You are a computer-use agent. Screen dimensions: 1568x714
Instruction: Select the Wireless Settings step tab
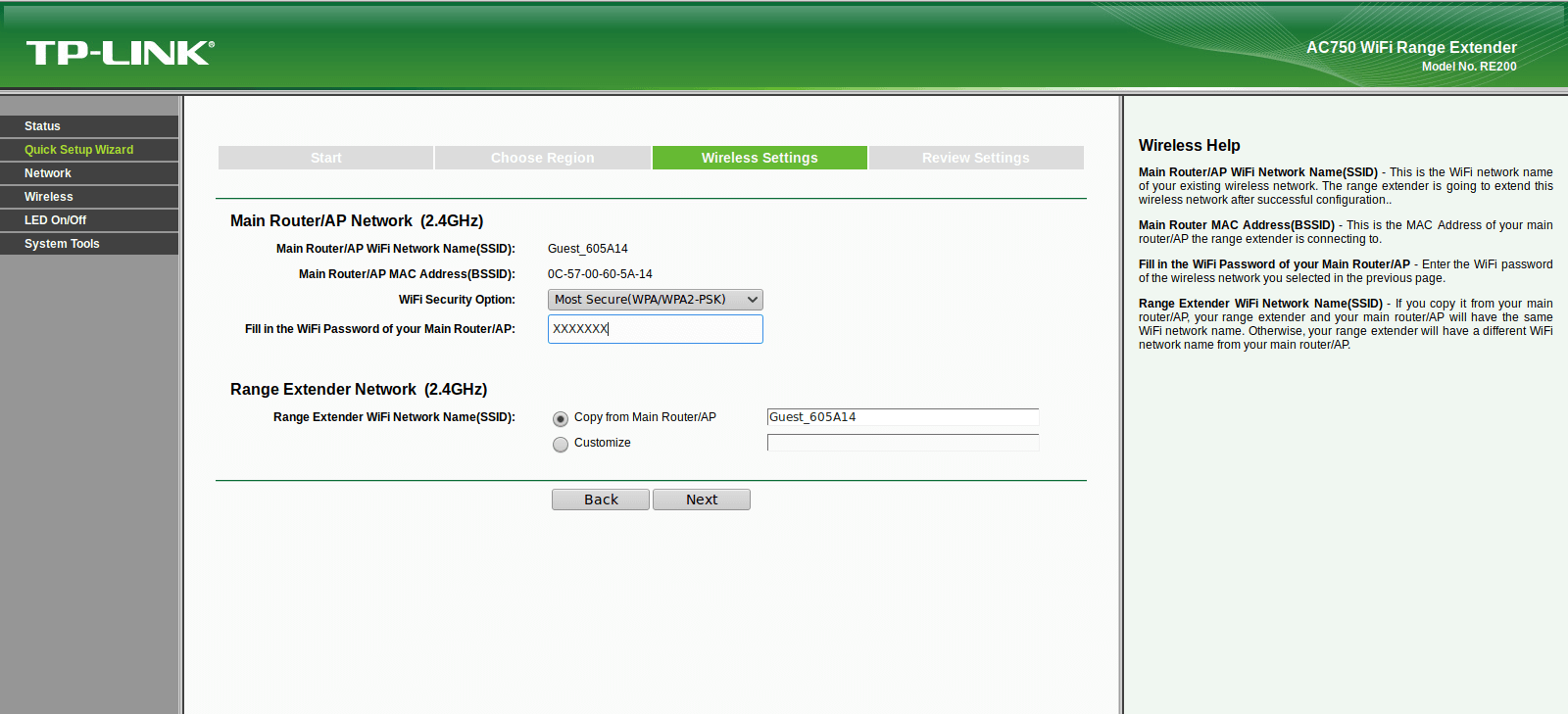759,158
